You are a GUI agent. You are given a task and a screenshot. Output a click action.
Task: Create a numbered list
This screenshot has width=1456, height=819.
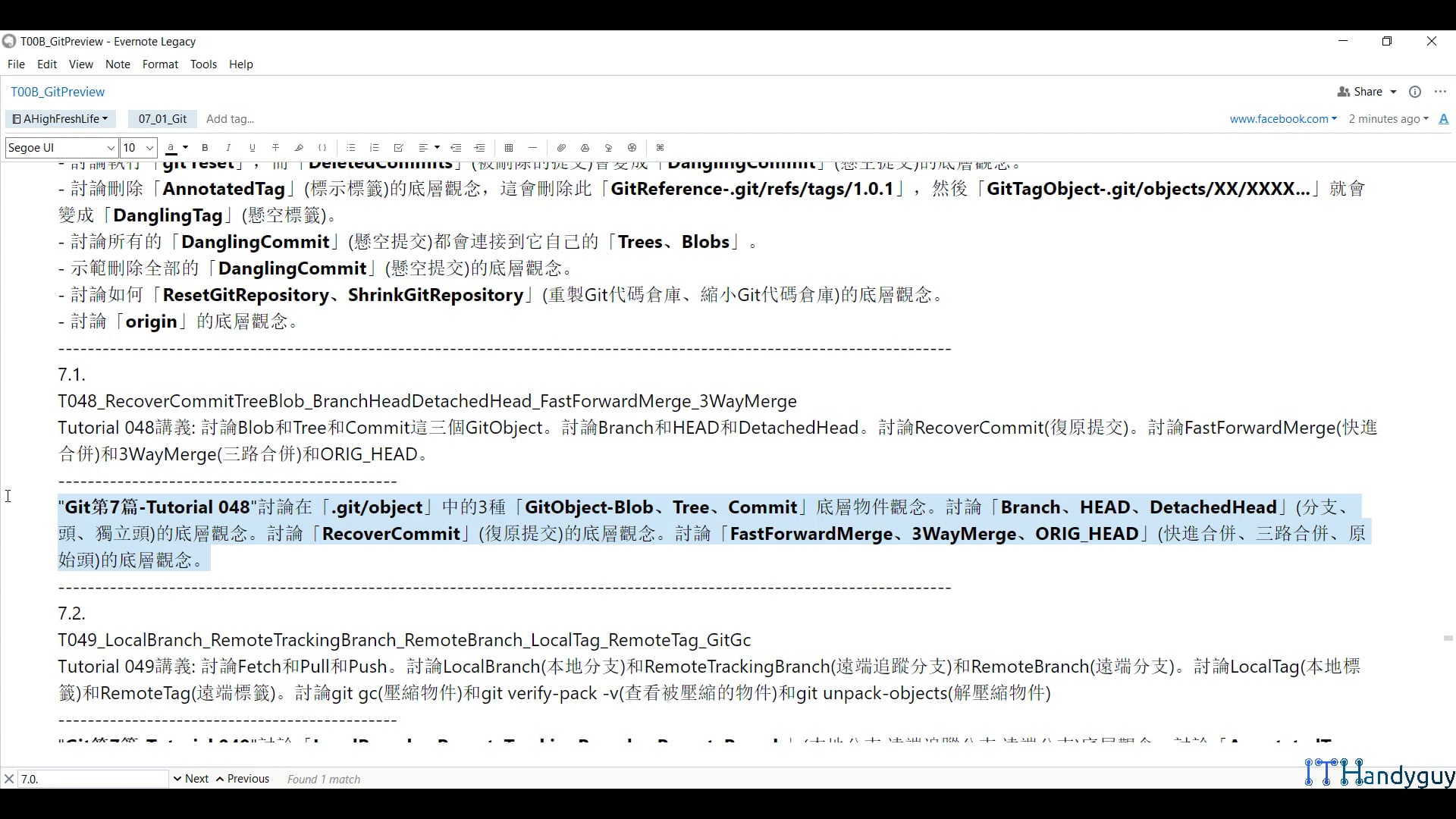pos(374,148)
